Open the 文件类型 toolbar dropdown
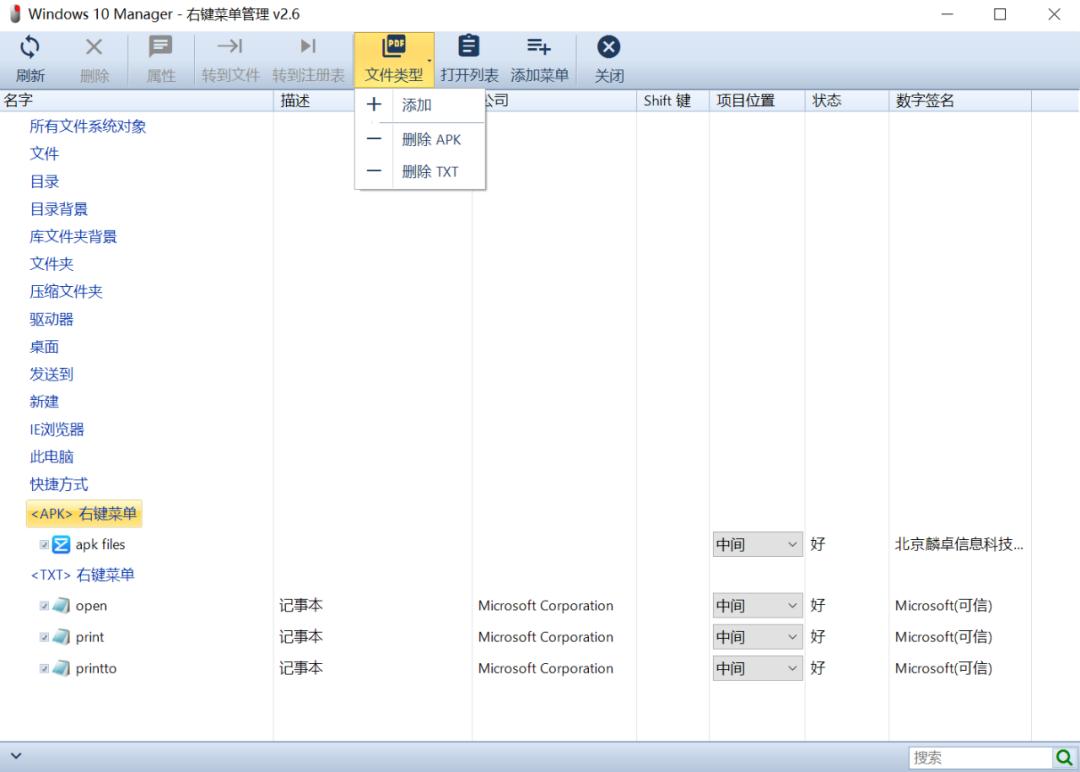Viewport: 1080px width, 772px height. pos(394,60)
